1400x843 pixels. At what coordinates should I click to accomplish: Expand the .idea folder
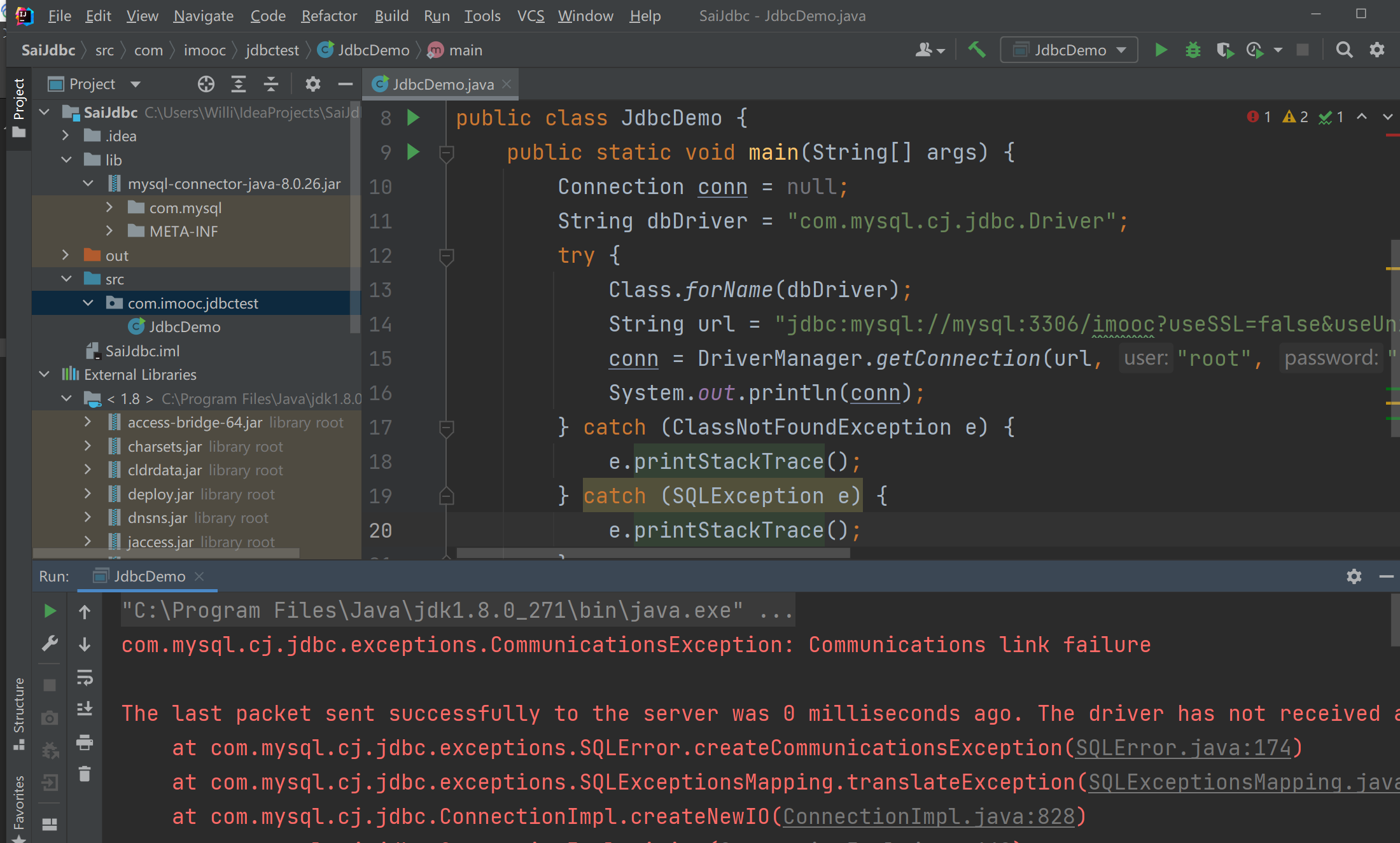coord(66,136)
